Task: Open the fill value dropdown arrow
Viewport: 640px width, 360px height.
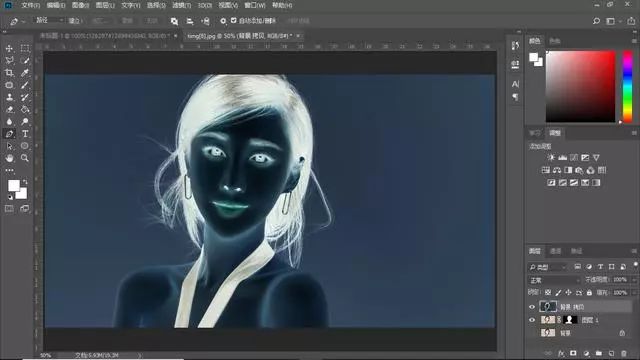Action: coord(633,293)
